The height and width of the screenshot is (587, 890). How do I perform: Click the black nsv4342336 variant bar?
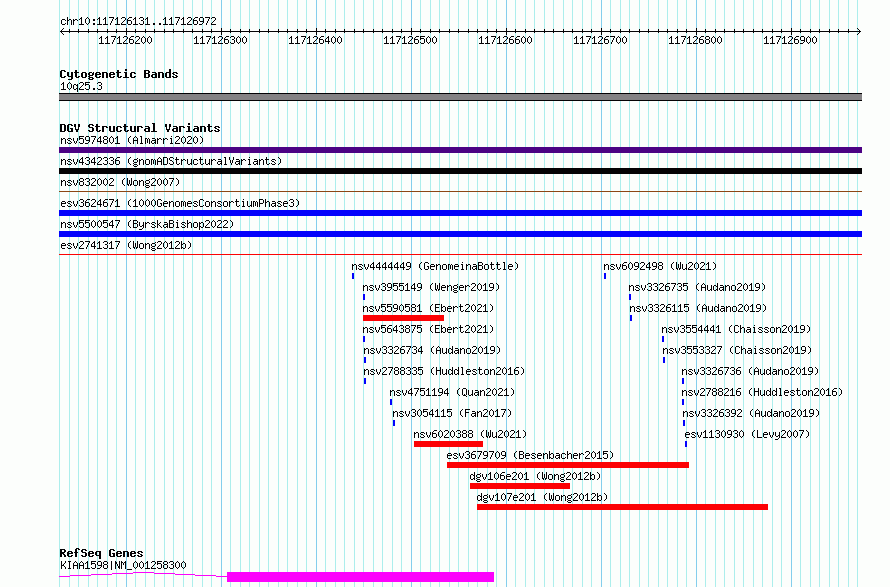pyautogui.click(x=460, y=171)
